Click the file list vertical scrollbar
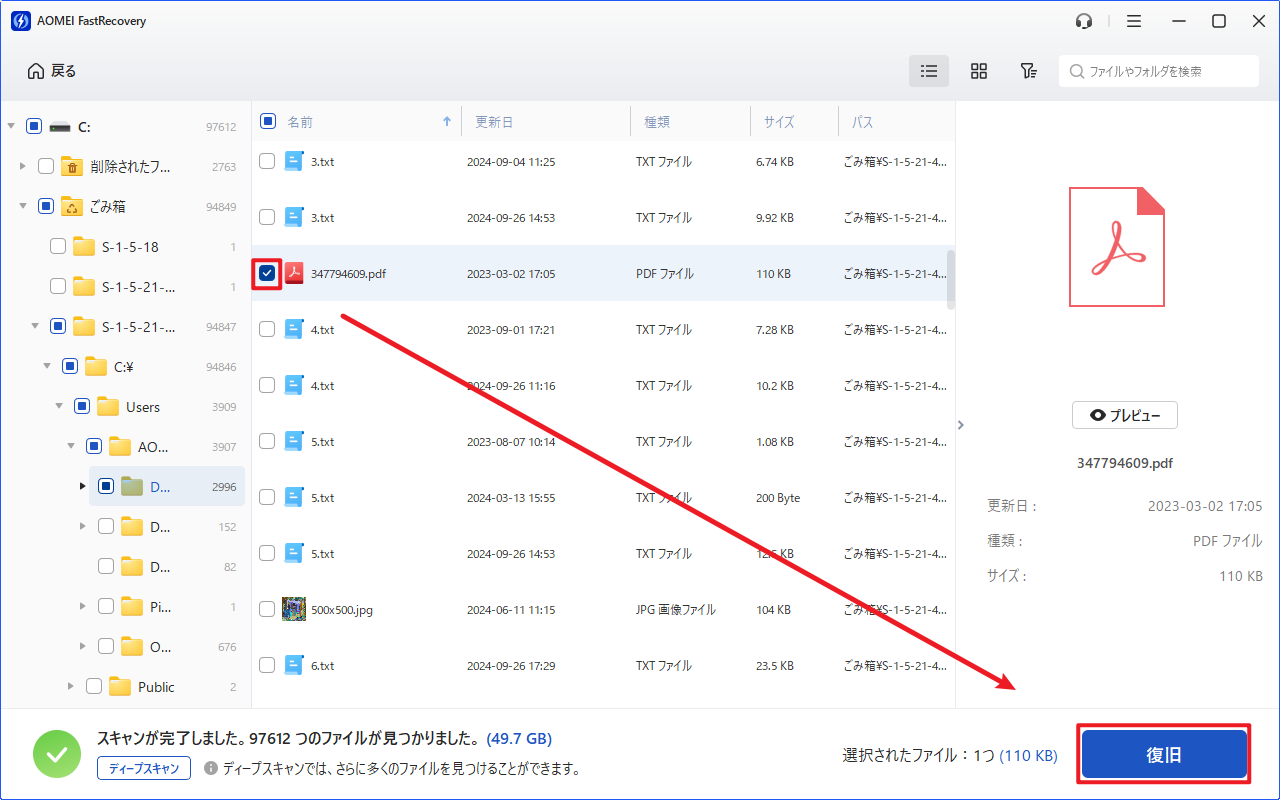 [950, 279]
